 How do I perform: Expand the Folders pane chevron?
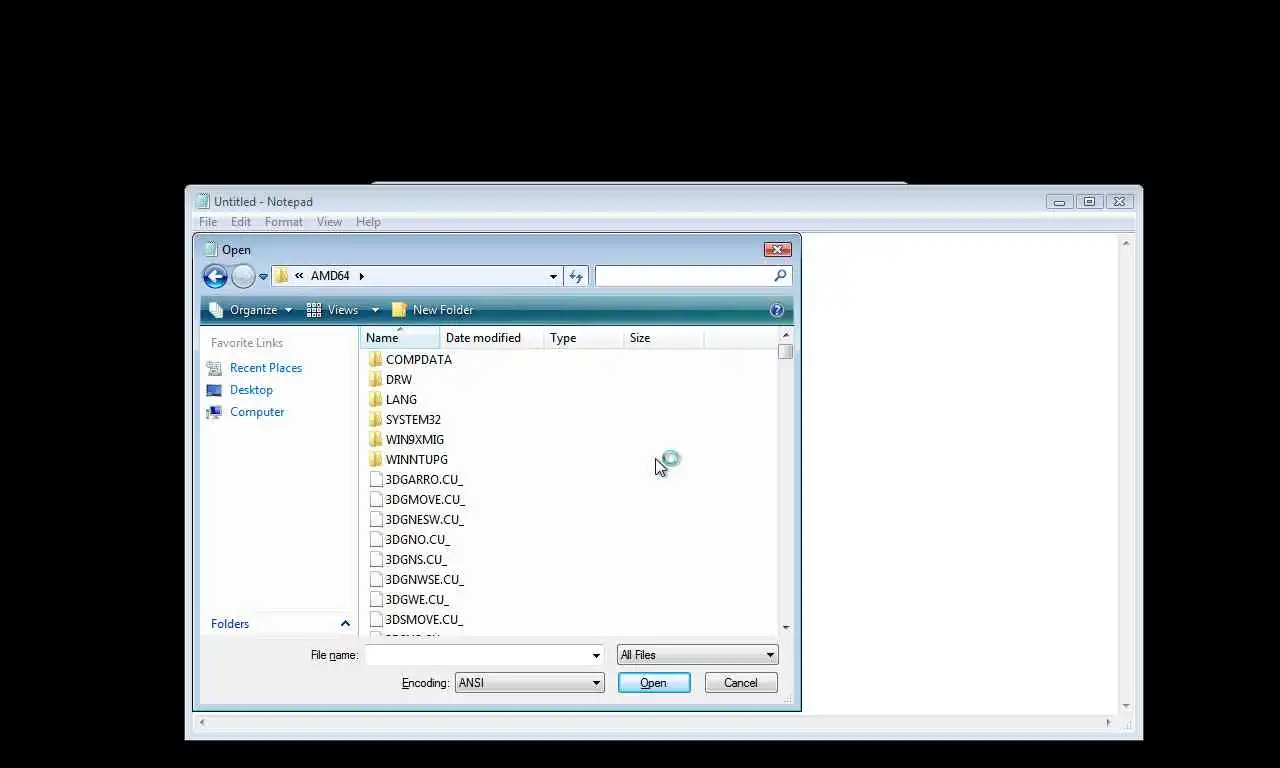pos(345,624)
